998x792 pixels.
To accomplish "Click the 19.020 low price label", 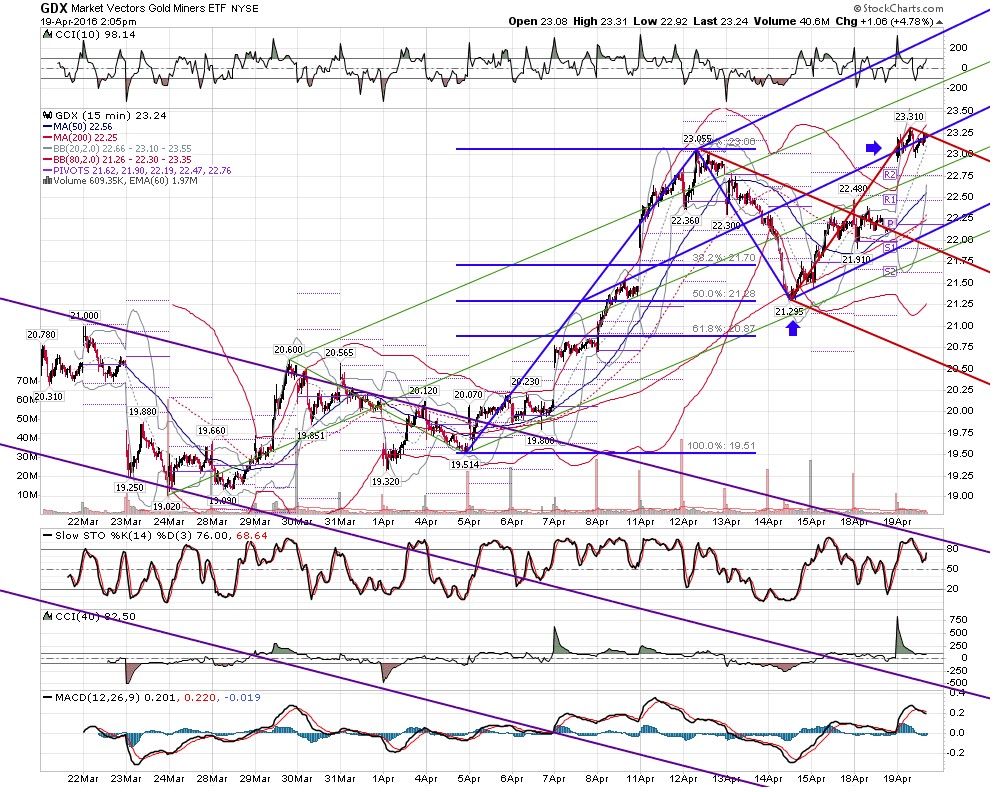I will click(167, 506).
